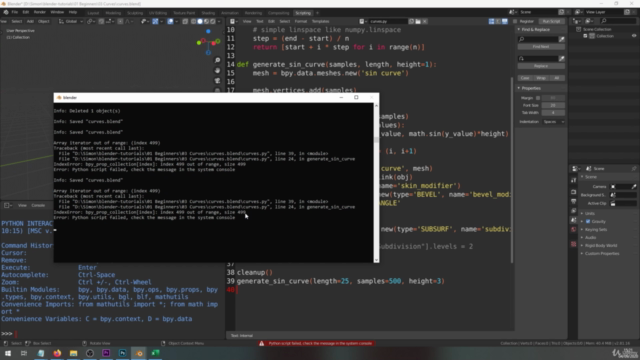Toggle the Case match option
This screenshot has width=640, height=360.
point(525,78)
